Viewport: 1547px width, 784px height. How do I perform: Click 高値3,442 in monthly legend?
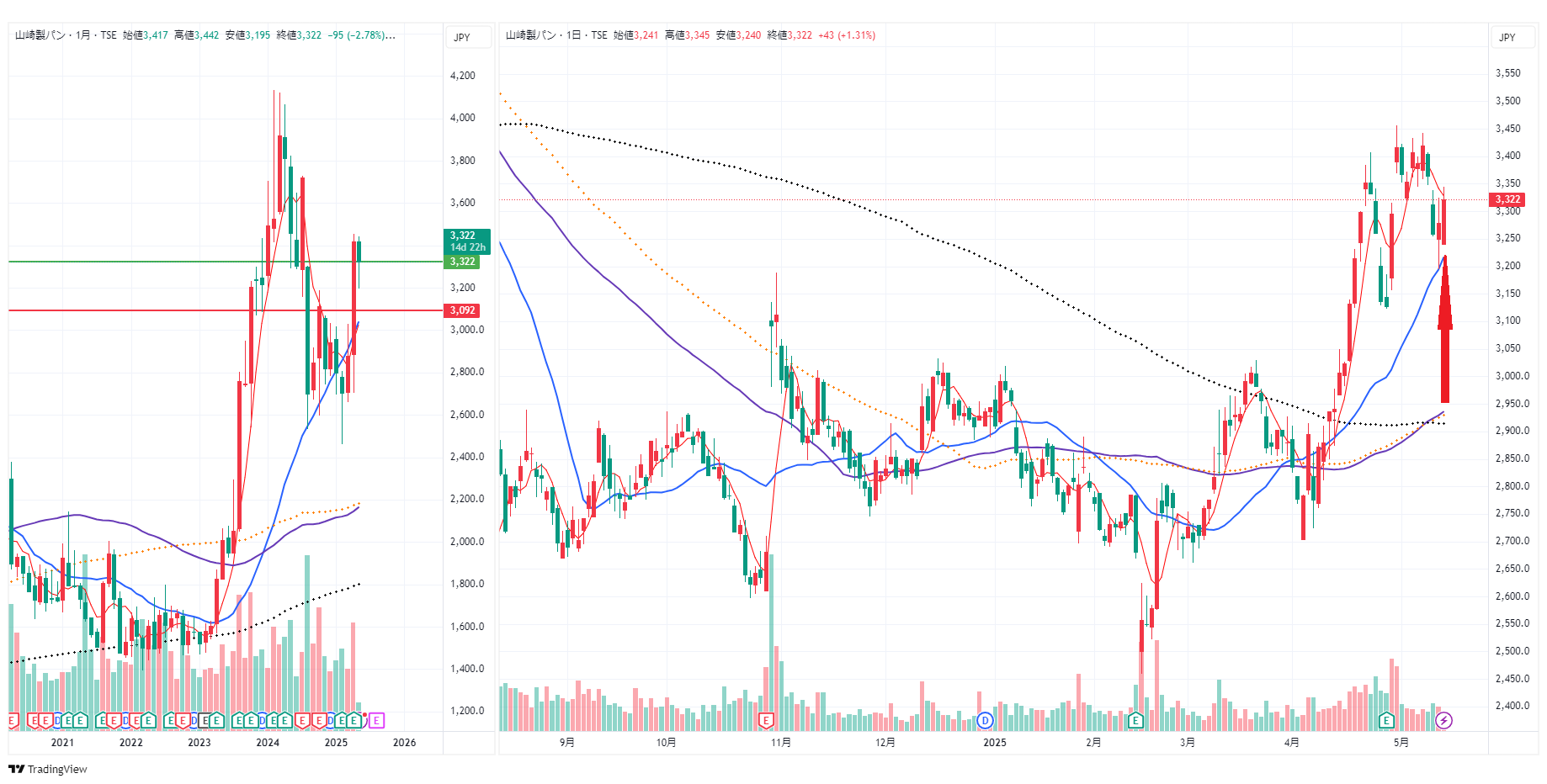pyautogui.click(x=196, y=35)
